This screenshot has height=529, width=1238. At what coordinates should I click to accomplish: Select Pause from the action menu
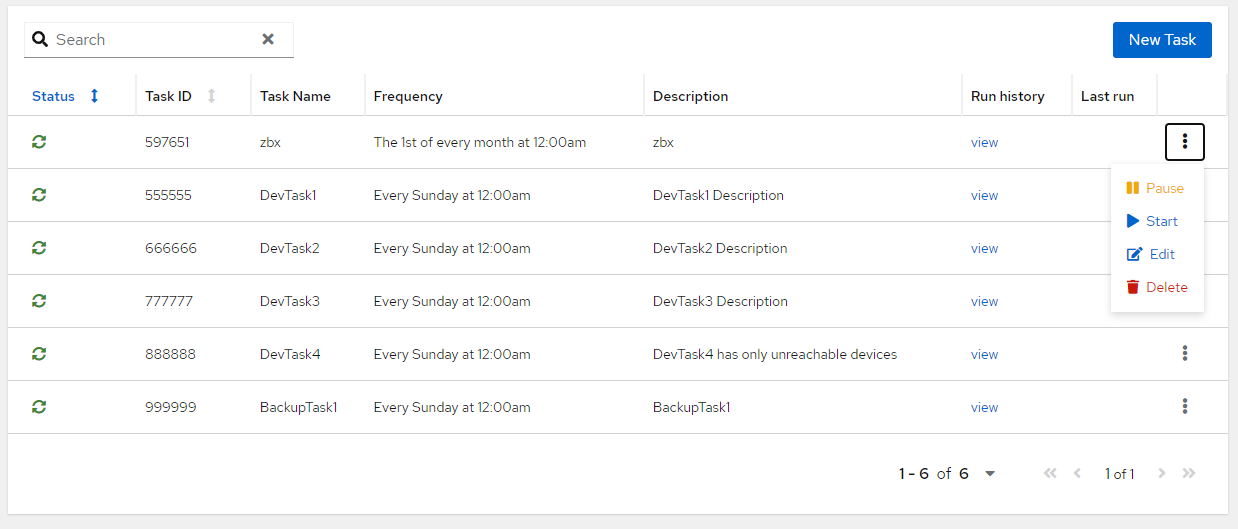pyautogui.click(x=1157, y=188)
